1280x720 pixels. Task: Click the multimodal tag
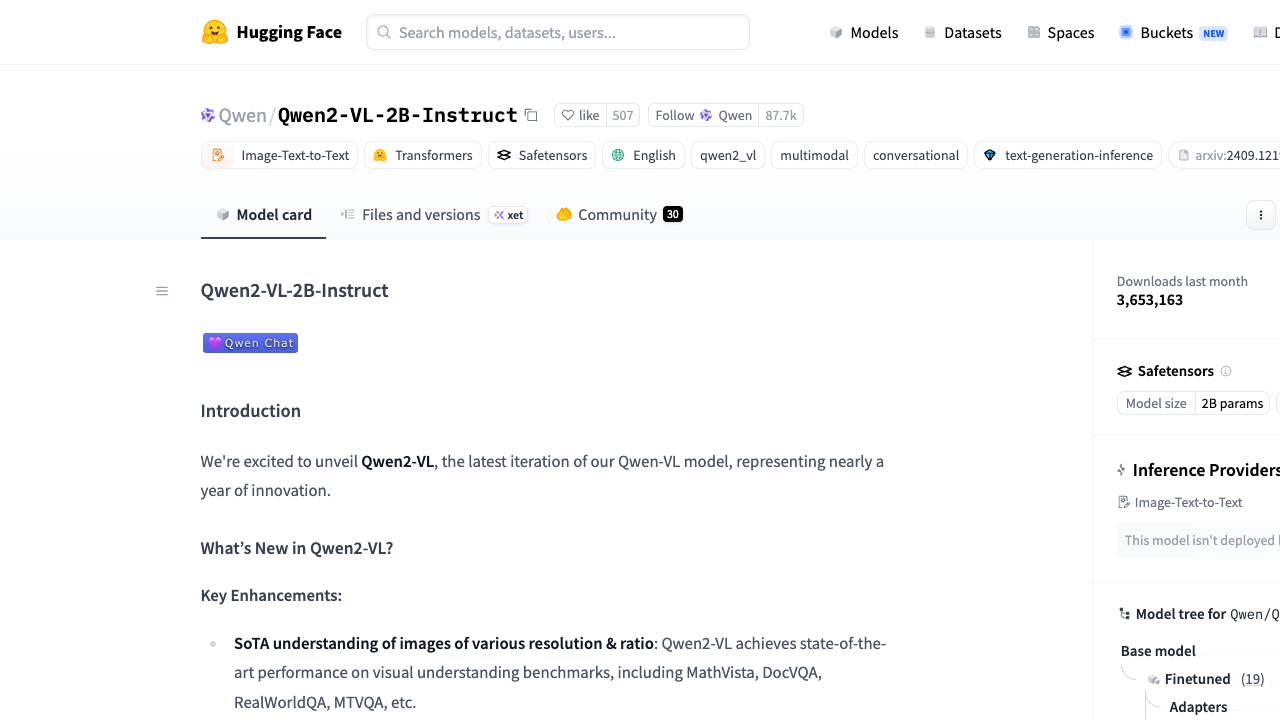pyautogui.click(x=814, y=155)
